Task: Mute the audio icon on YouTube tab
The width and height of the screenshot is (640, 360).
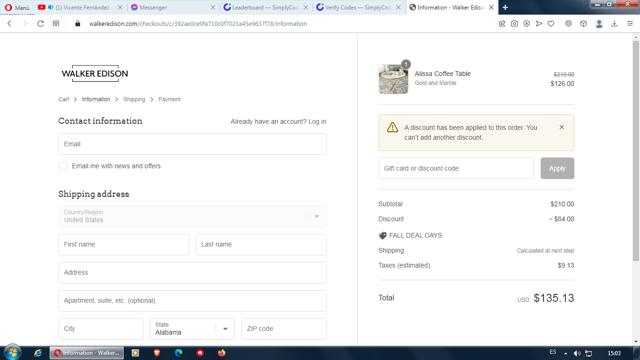Action: (51, 7)
